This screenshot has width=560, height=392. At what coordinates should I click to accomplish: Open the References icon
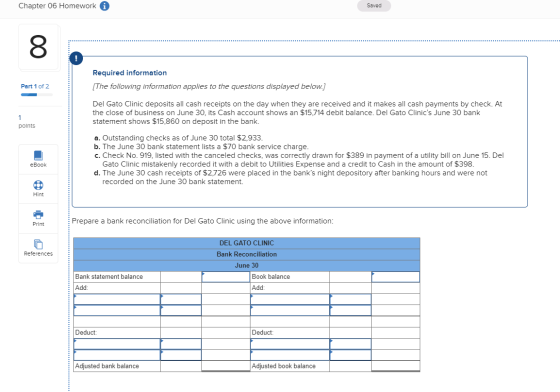pos(38,248)
